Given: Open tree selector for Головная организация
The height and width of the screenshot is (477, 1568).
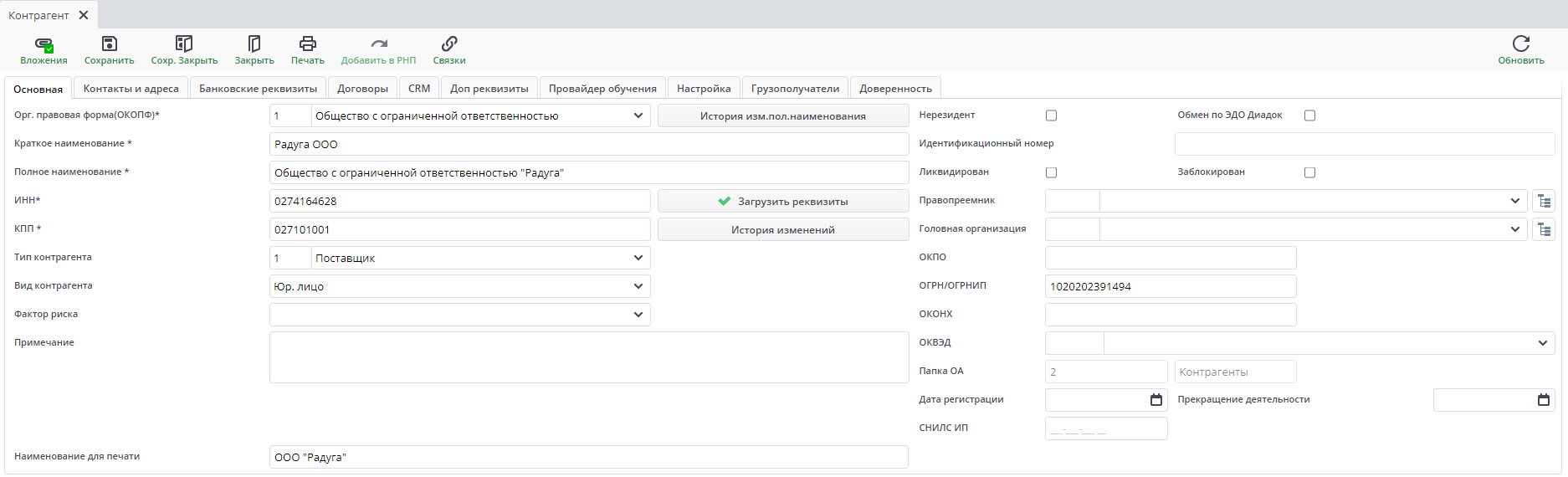Looking at the screenshot, I should [x=1544, y=229].
